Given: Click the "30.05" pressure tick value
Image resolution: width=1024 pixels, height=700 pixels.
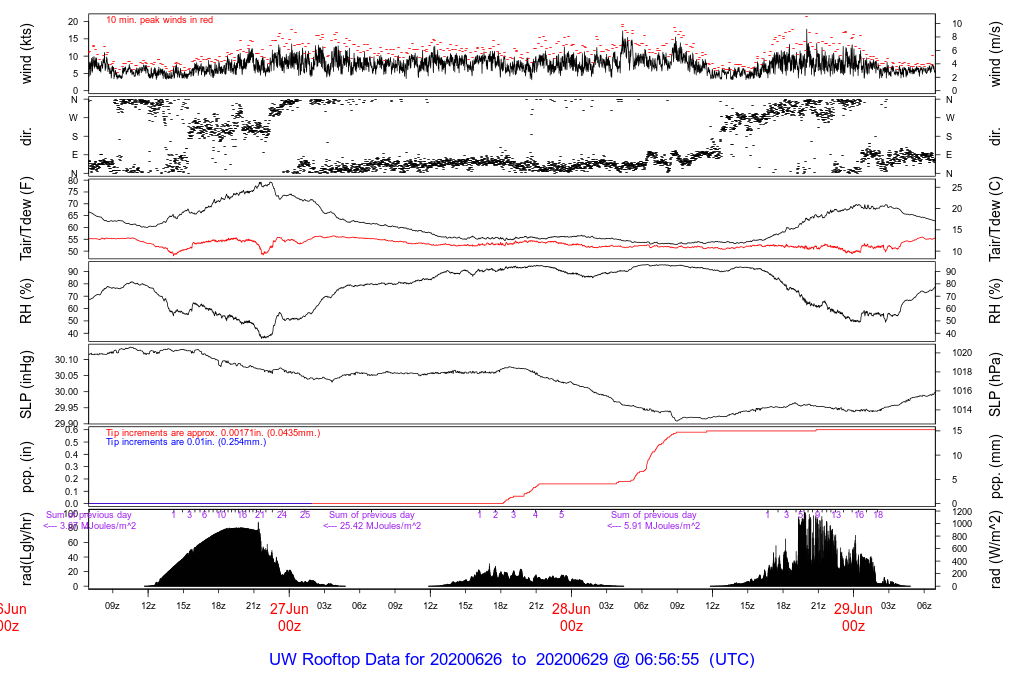Looking at the screenshot, I should click(x=67, y=375).
